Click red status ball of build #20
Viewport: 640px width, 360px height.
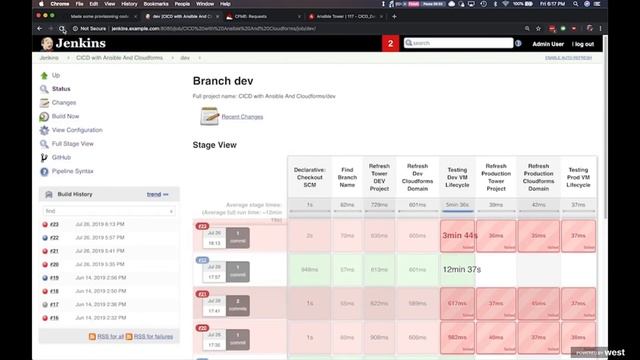click(x=45, y=265)
